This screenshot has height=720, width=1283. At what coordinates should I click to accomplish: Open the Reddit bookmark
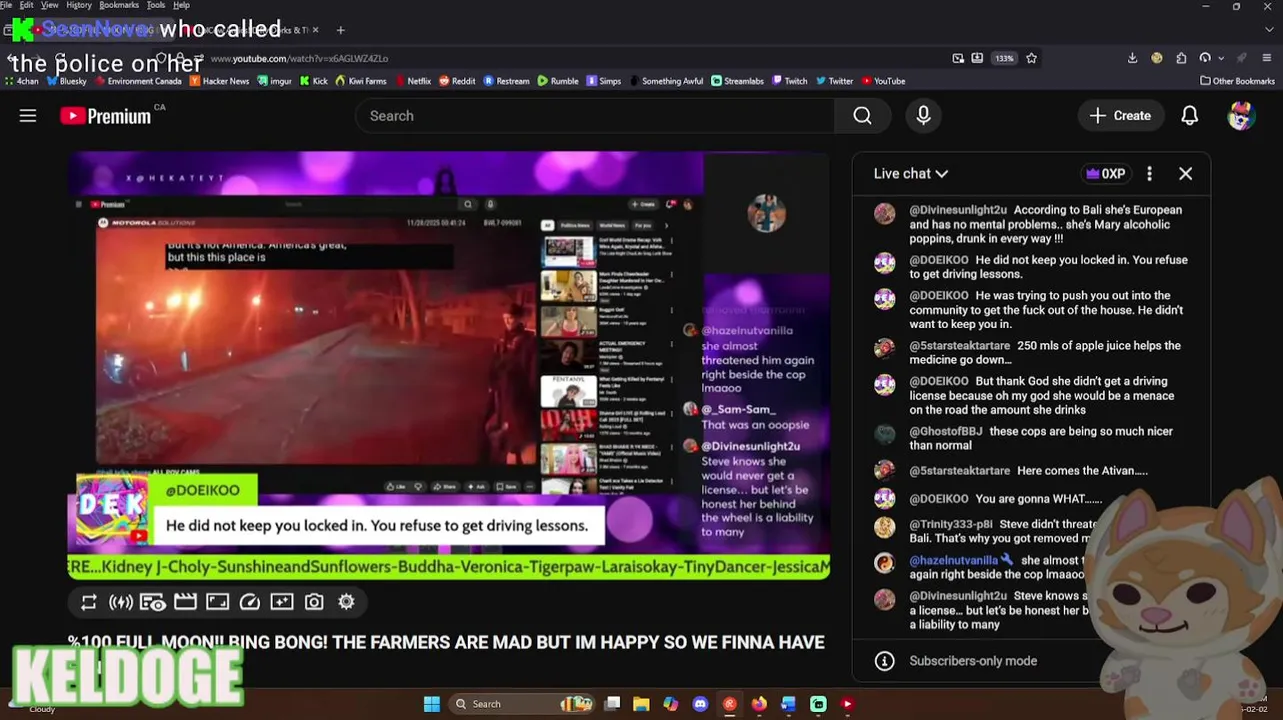pyautogui.click(x=457, y=81)
